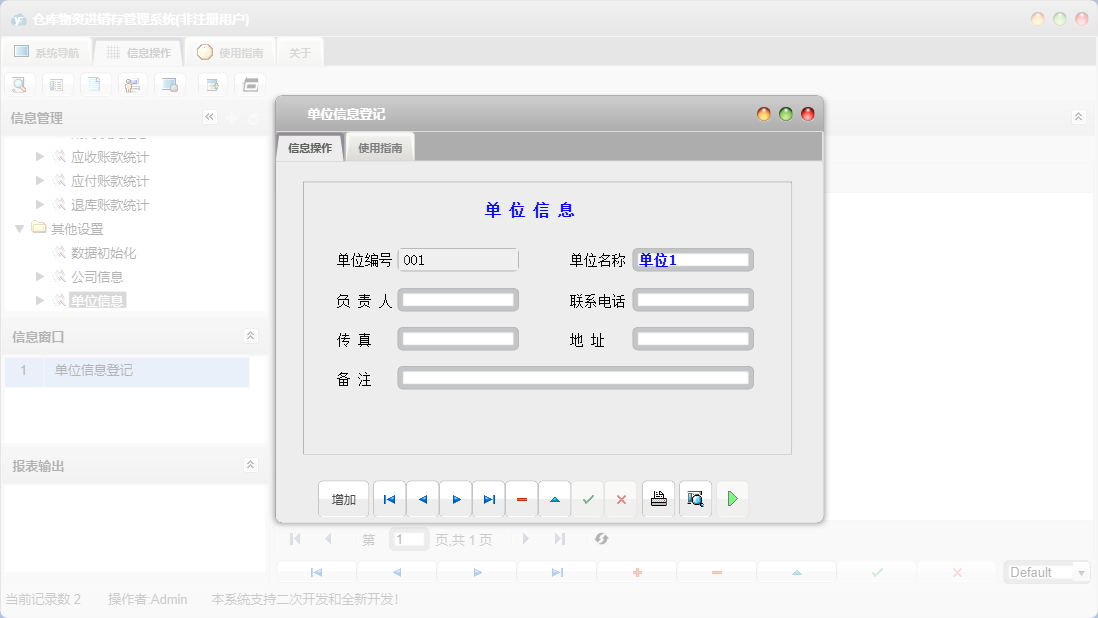The image size is (1098, 618).
Task: Click the page refresh button below the dialog
Action: [602, 539]
